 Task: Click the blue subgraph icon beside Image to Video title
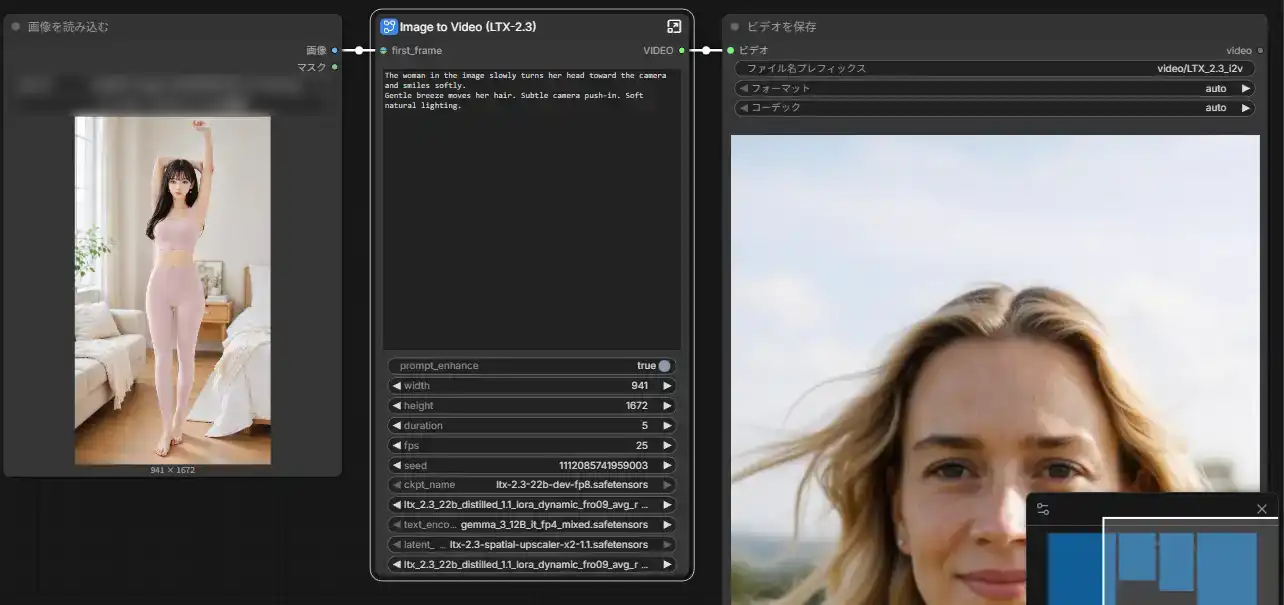click(x=389, y=27)
